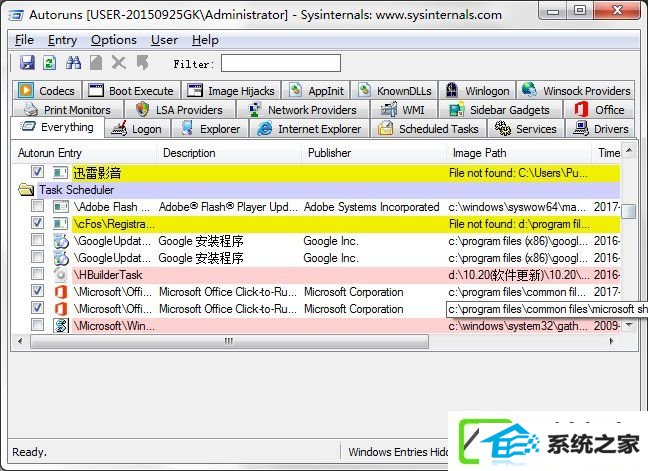The height and width of the screenshot is (471, 648).
Task: Click the horizontal scrollbar right arrow
Action: (612, 341)
